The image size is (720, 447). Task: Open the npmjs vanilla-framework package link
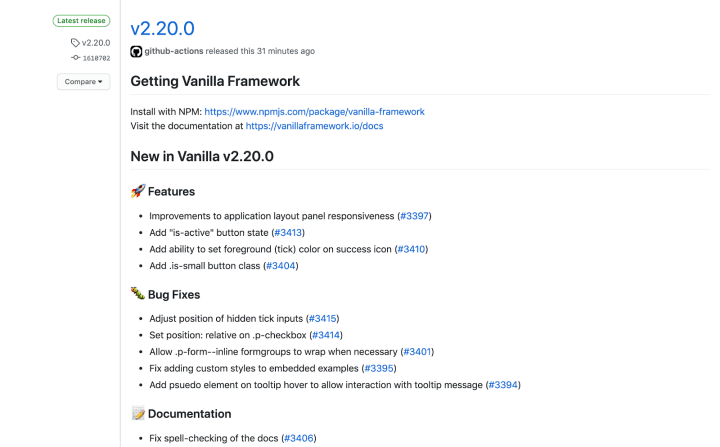pyautogui.click(x=315, y=112)
